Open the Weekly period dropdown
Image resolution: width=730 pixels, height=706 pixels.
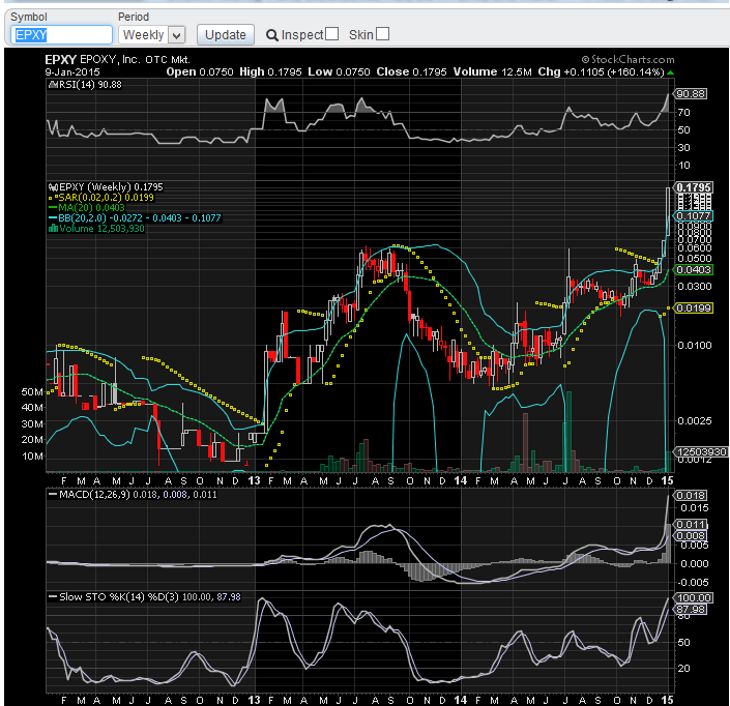coord(152,35)
